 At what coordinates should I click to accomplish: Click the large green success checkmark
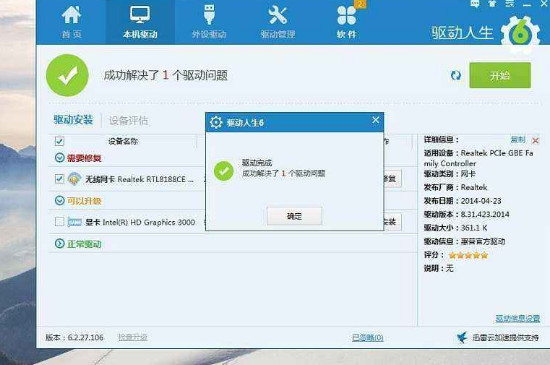pos(67,75)
